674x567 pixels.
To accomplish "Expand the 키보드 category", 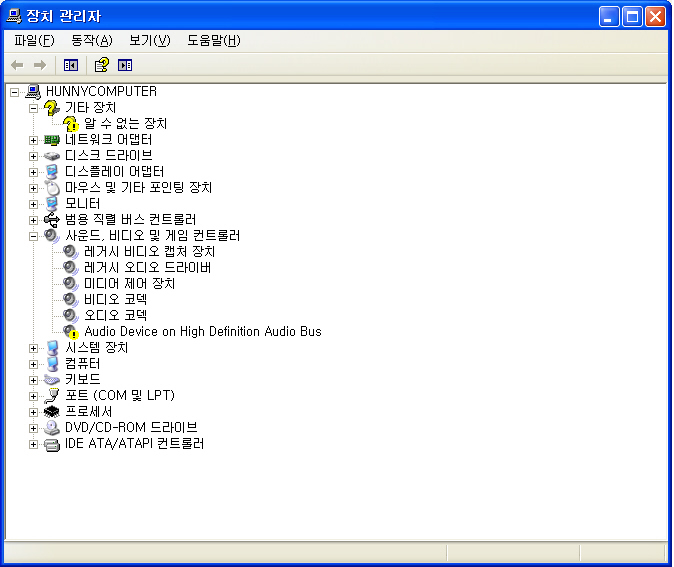I will tap(33, 380).
